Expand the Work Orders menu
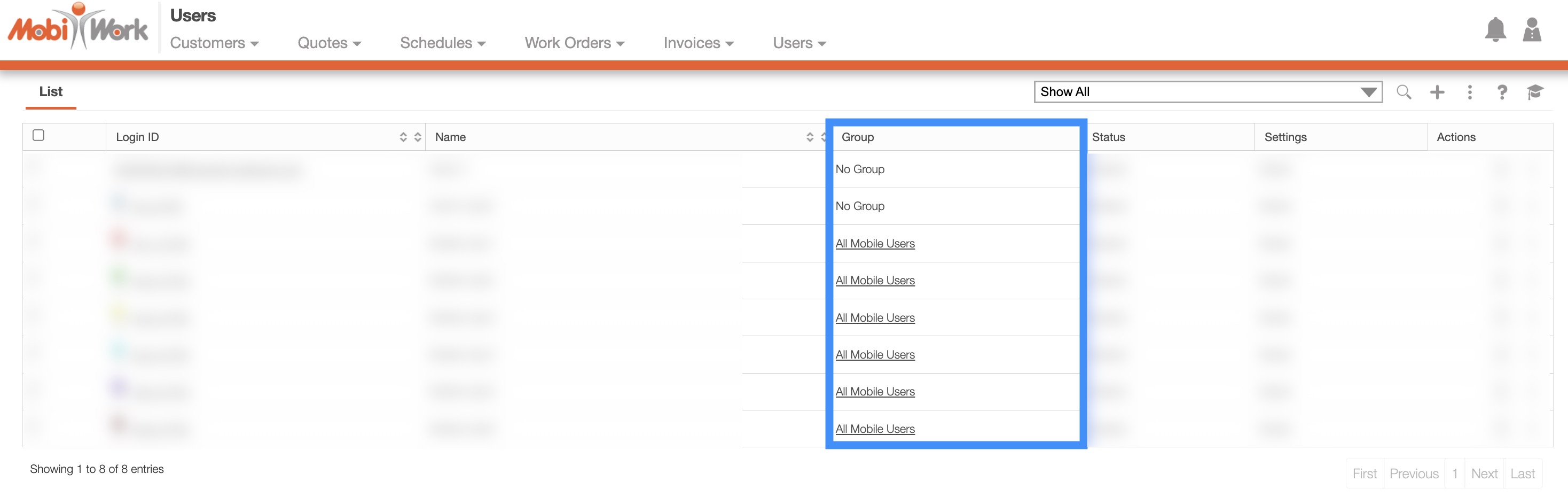The image size is (1568, 497). 574,43
